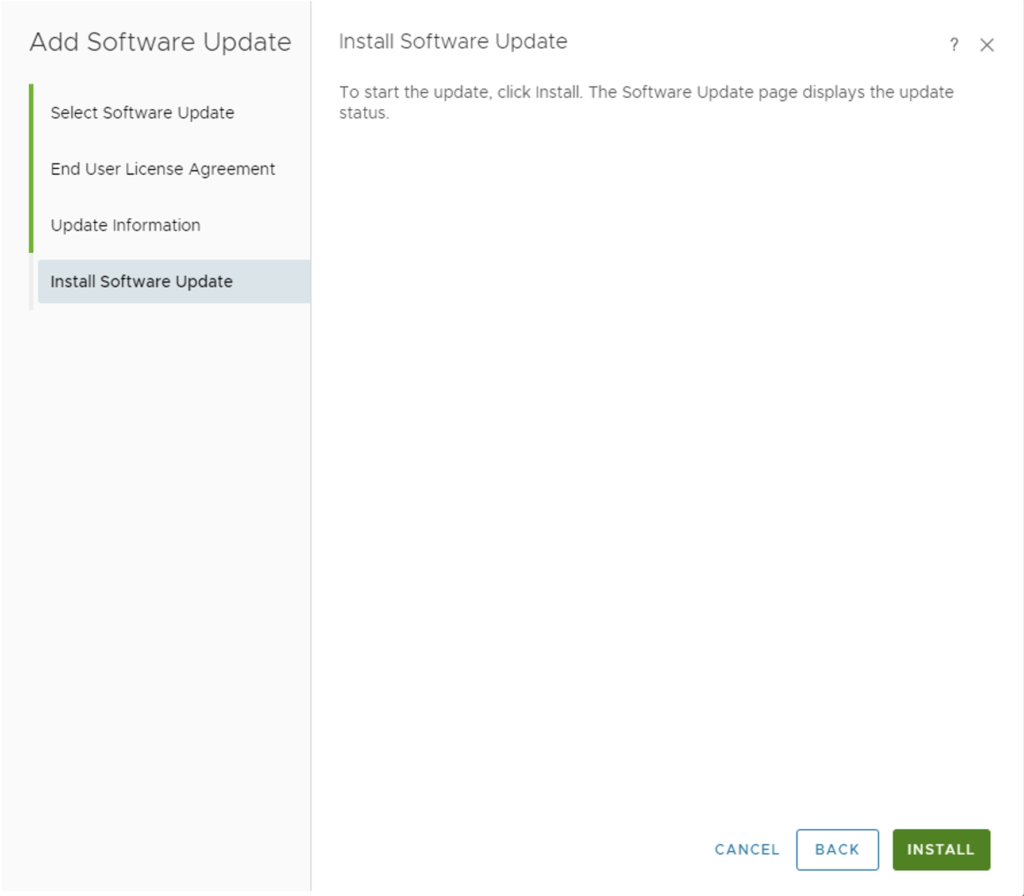Go to previous step with BACK
This screenshot has width=1024, height=896.
pos(837,849)
